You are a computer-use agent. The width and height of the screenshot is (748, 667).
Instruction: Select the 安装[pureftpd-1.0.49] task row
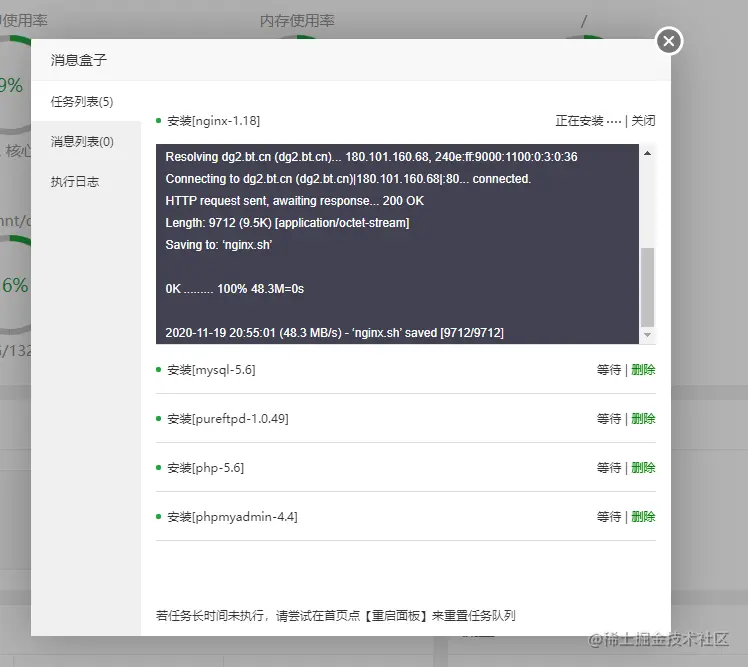405,419
